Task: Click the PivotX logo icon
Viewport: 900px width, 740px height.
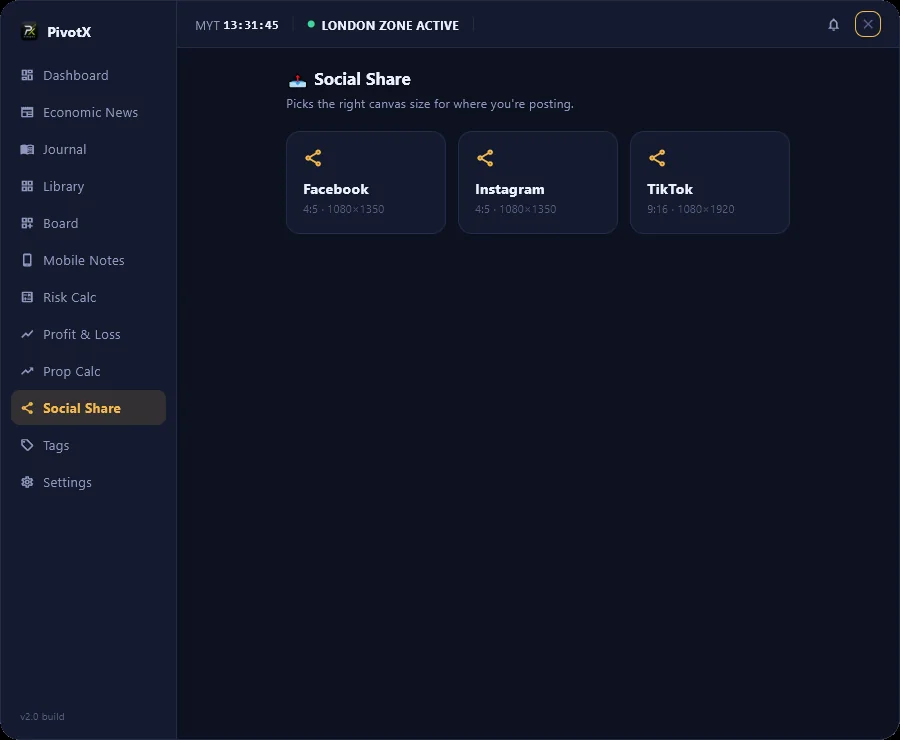Action: click(x=29, y=31)
